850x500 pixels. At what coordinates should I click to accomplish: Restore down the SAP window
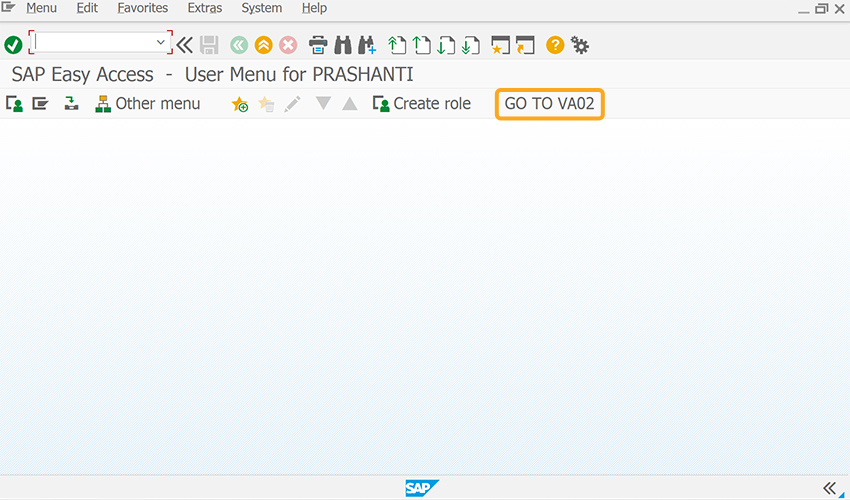pos(822,9)
